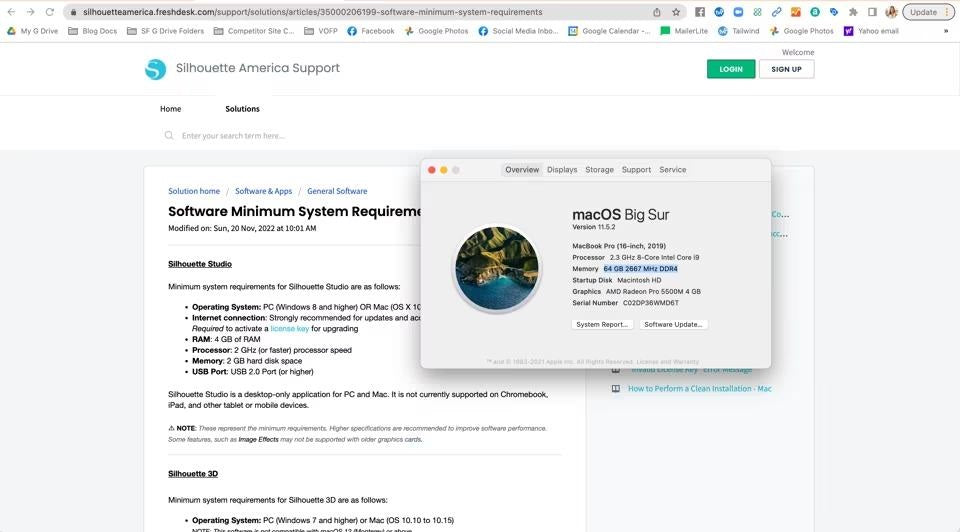Screen dimensions: 960x532
Task: Follow the General Software breadcrumb link
Action: tap(337, 191)
